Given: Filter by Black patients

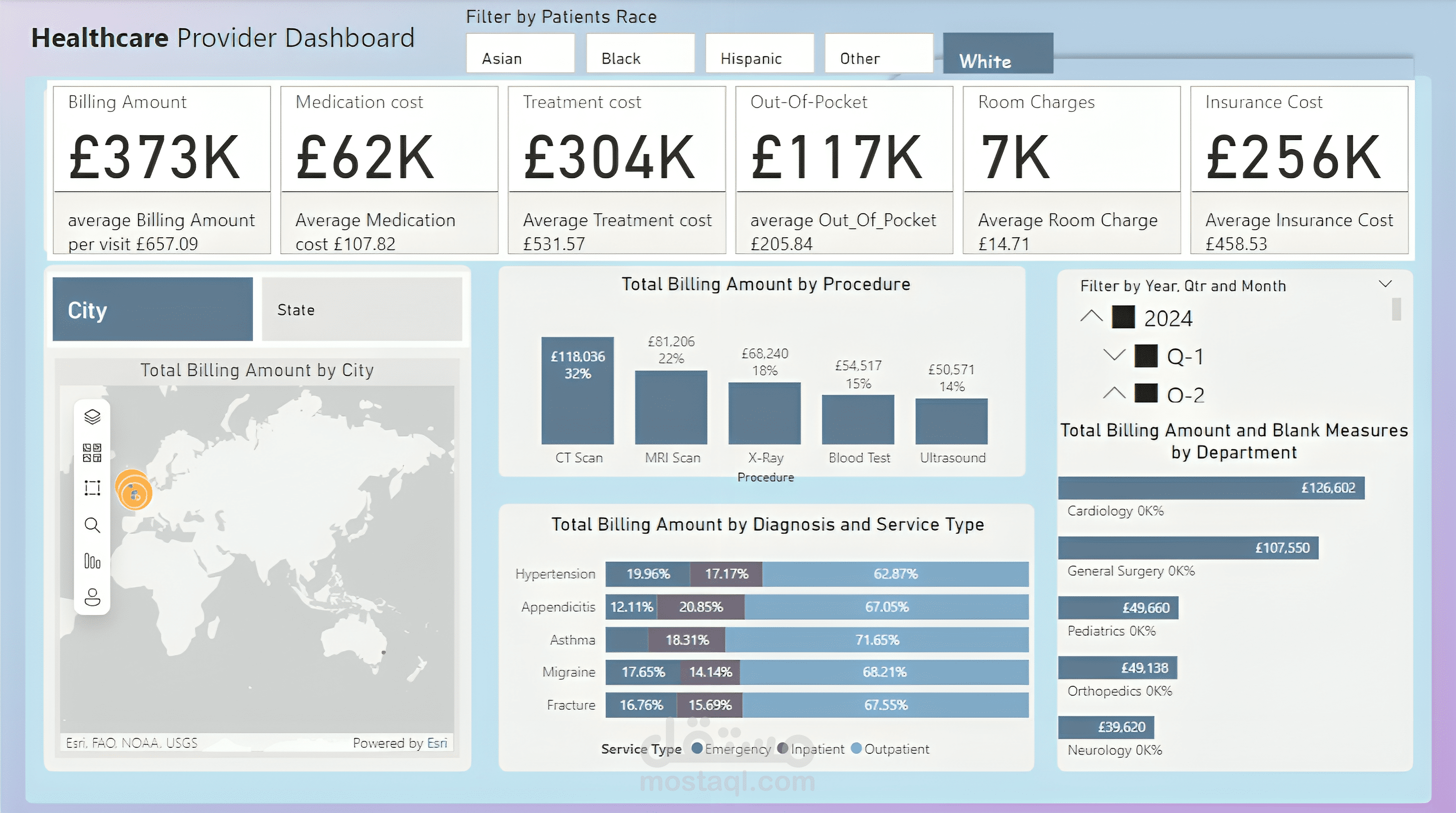Looking at the screenshot, I should coord(640,53).
